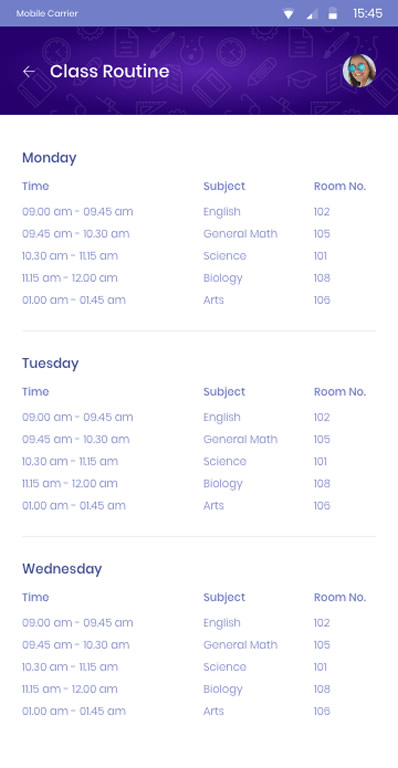Open Monday's General Math subject
Viewport: 398px width, 768px height.
[240, 234]
